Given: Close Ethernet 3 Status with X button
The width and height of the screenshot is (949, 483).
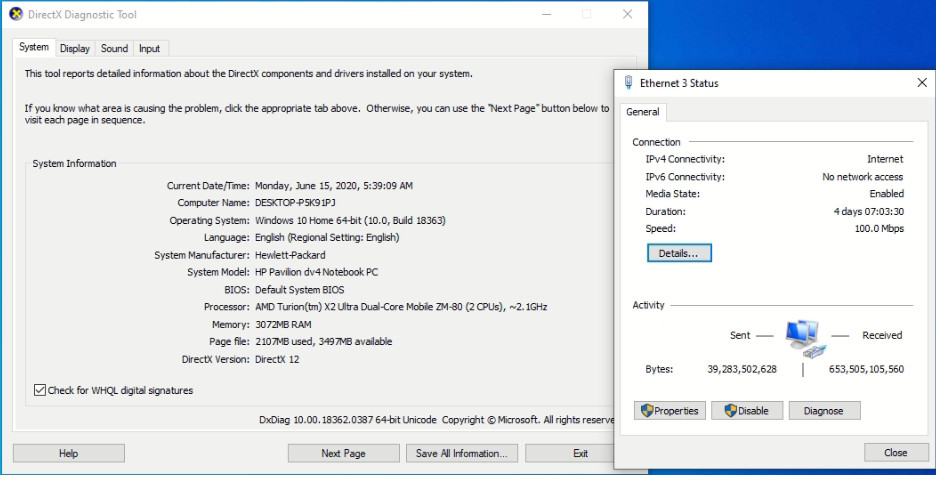Looking at the screenshot, I should 922,82.
